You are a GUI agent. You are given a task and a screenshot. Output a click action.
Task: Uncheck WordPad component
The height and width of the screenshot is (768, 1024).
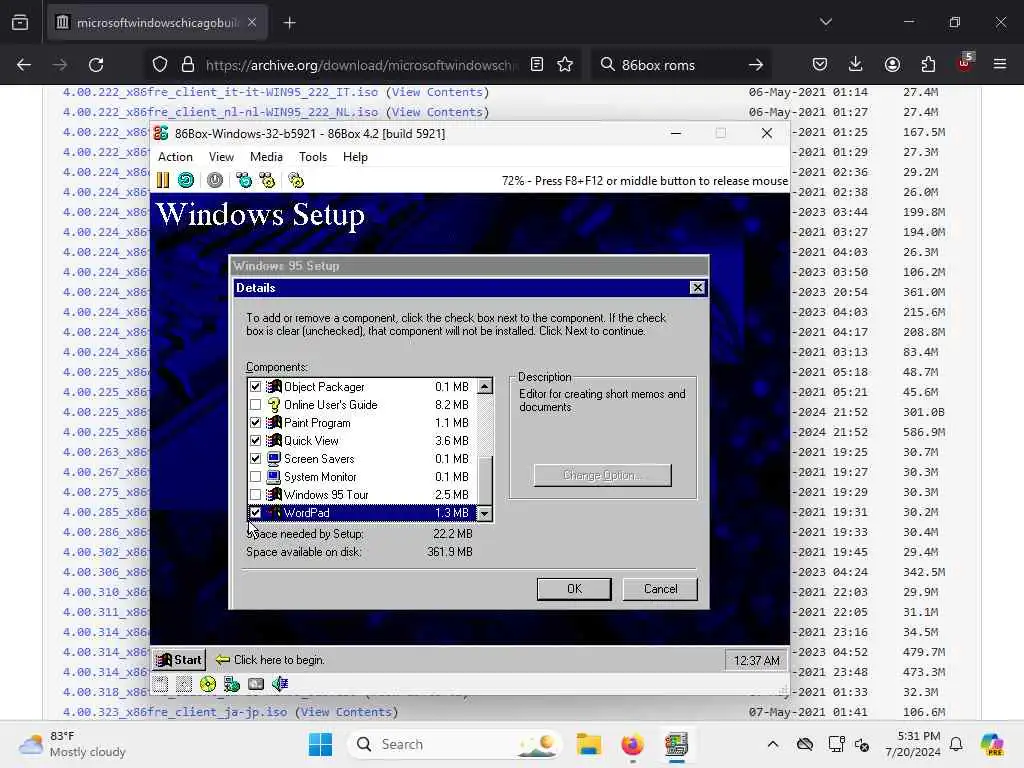point(255,513)
